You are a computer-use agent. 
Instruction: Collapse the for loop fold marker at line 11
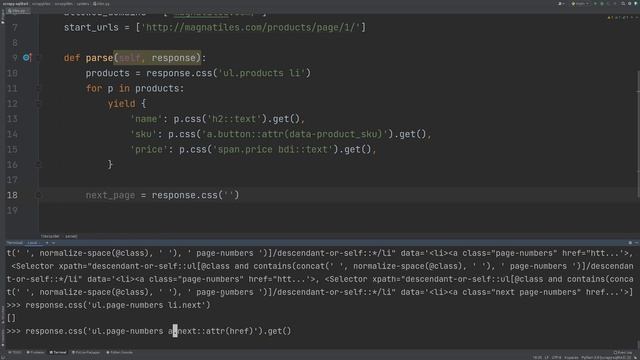tap(38, 88)
